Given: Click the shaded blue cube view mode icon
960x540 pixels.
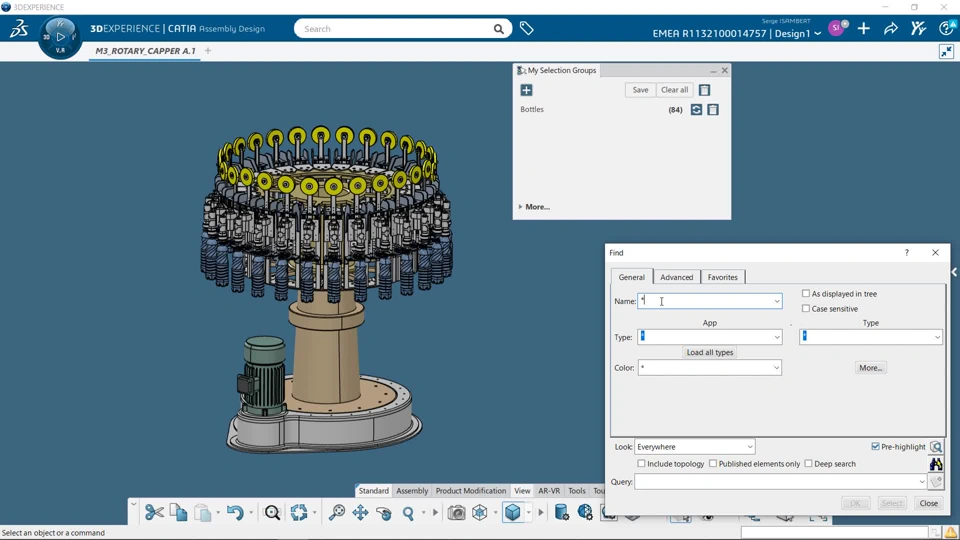Looking at the screenshot, I should click(x=512, y=512).
